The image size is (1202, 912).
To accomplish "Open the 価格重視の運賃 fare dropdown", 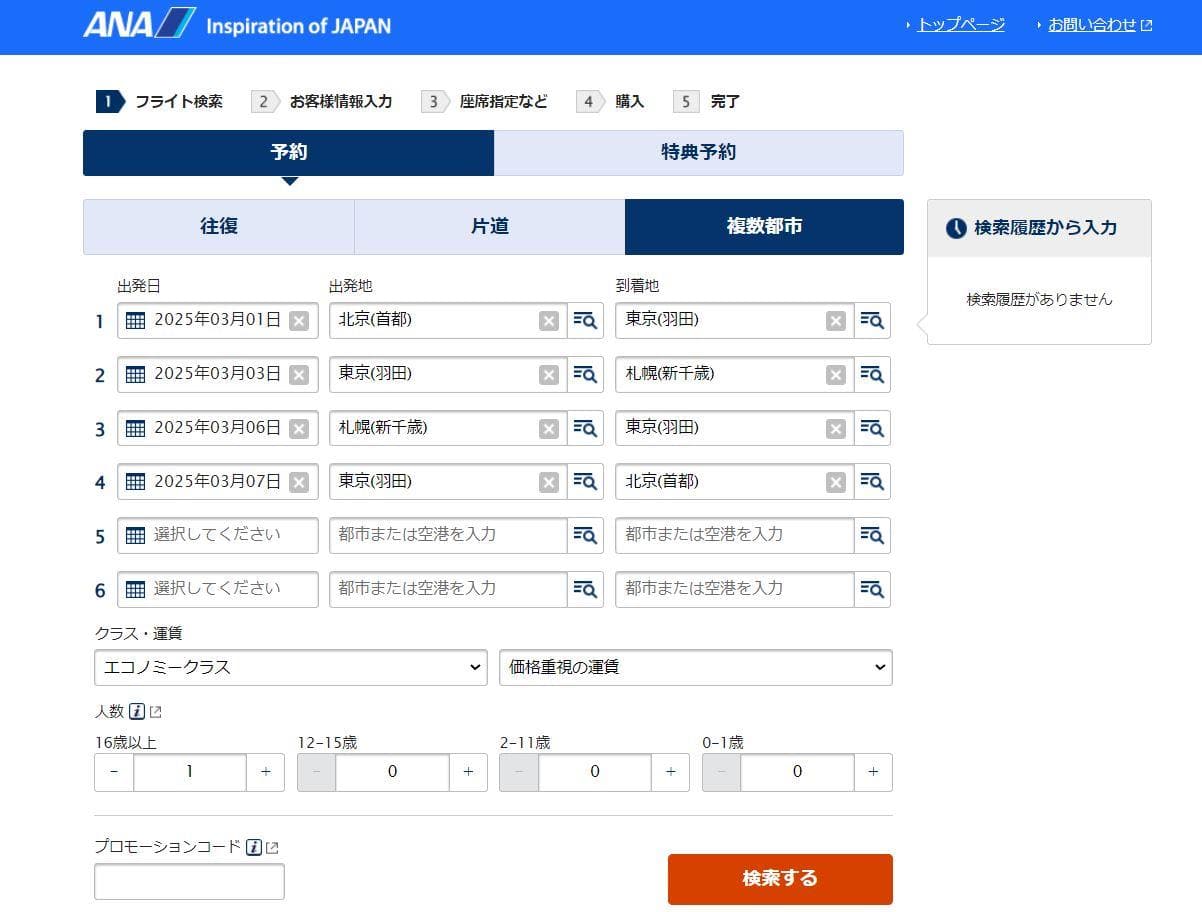I will tap(695, 667).
